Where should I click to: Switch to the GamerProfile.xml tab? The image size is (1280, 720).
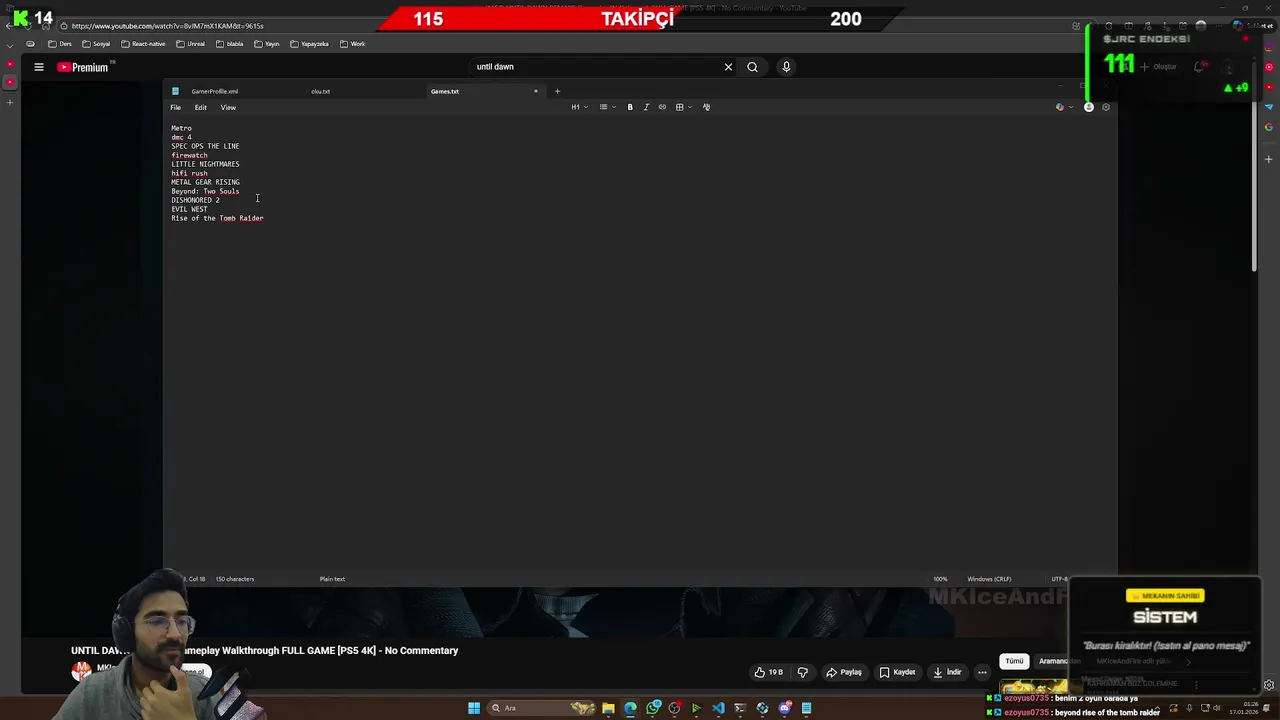215,91
